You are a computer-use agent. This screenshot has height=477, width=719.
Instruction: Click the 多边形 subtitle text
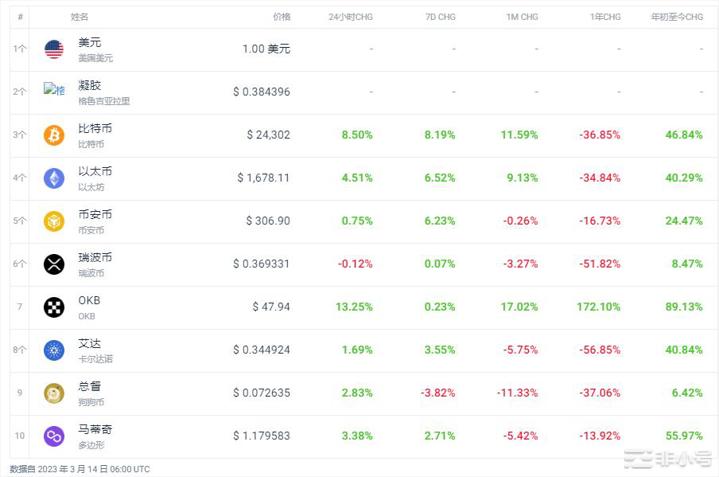tap(91, 445)
